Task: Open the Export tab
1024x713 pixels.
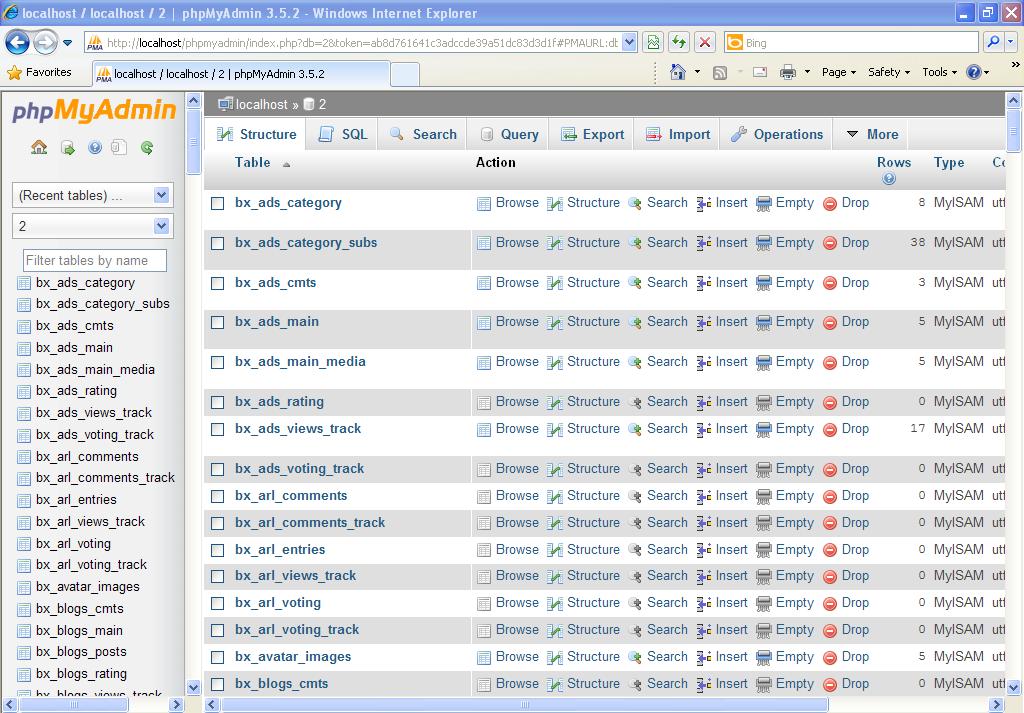Action: (x=592, y=134)
